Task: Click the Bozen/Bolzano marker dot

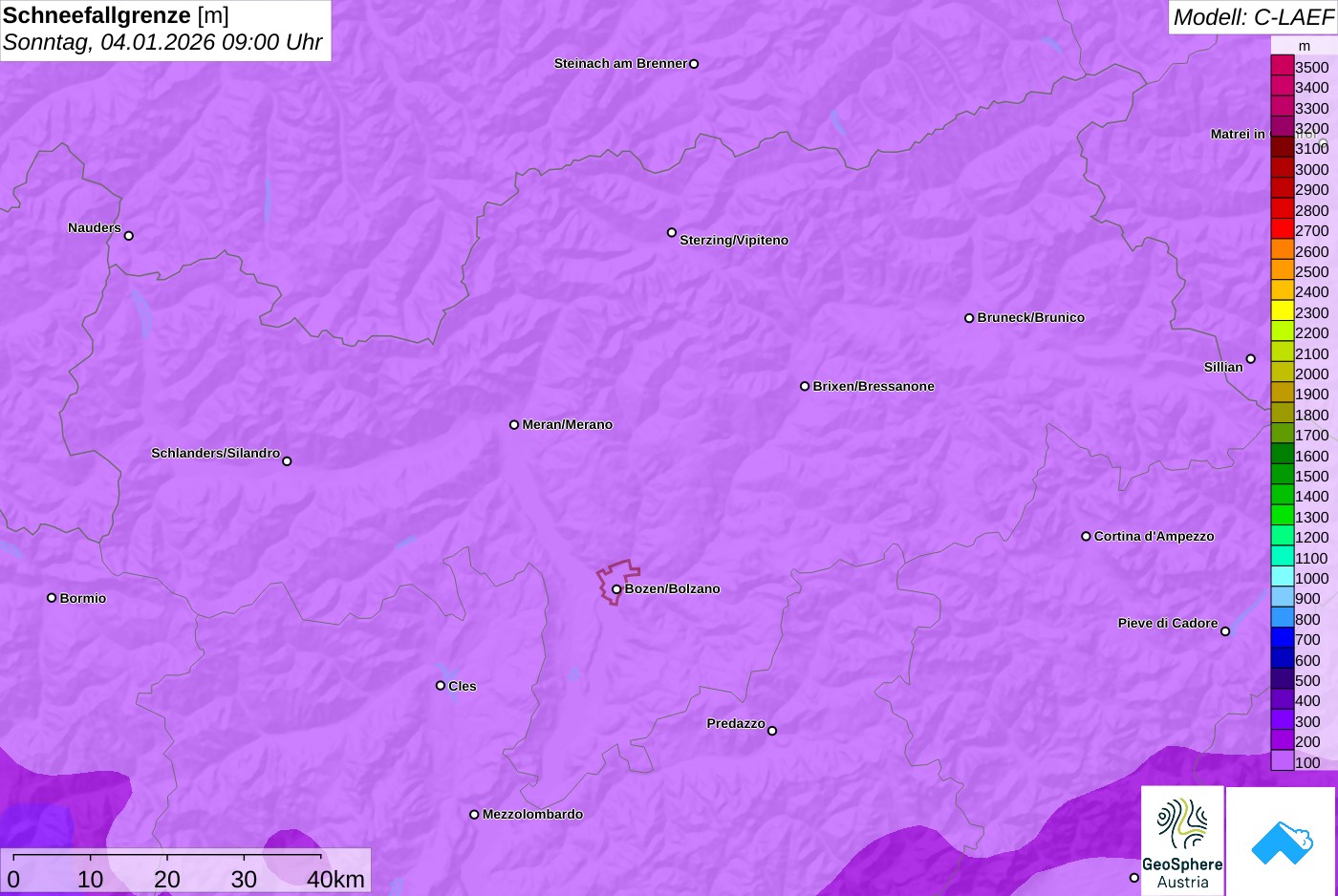Action: coord(616,589)
